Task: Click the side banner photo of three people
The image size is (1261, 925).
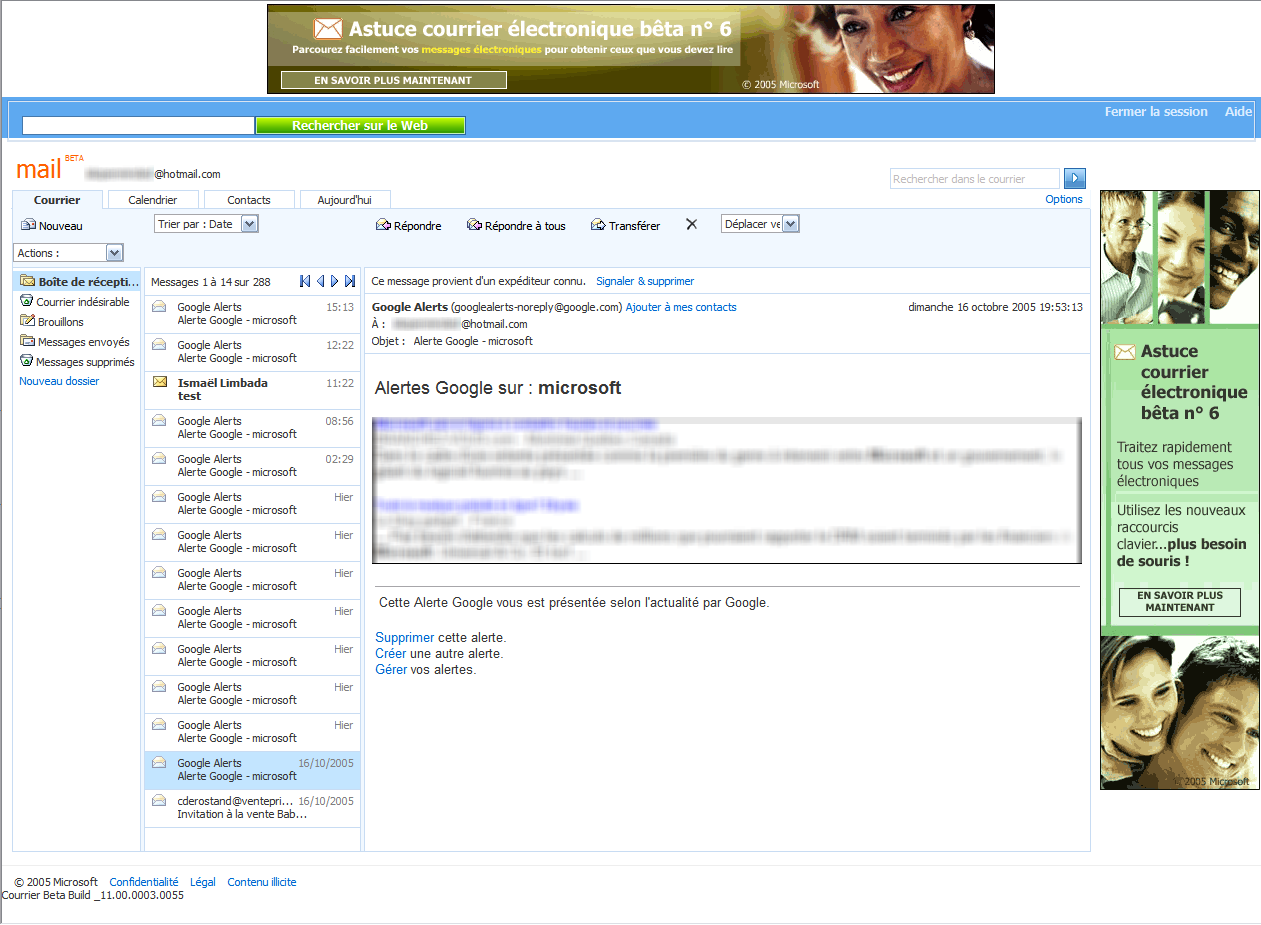Action: [x=1180, y=258]
